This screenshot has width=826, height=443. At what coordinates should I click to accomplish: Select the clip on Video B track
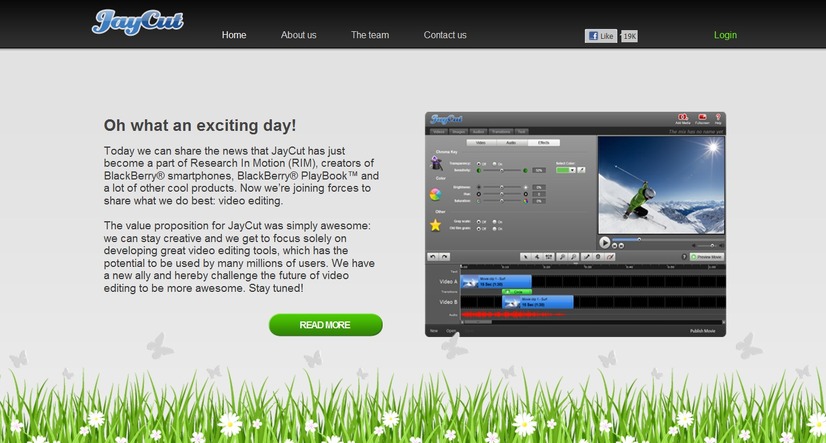click(x=538, y=302)
